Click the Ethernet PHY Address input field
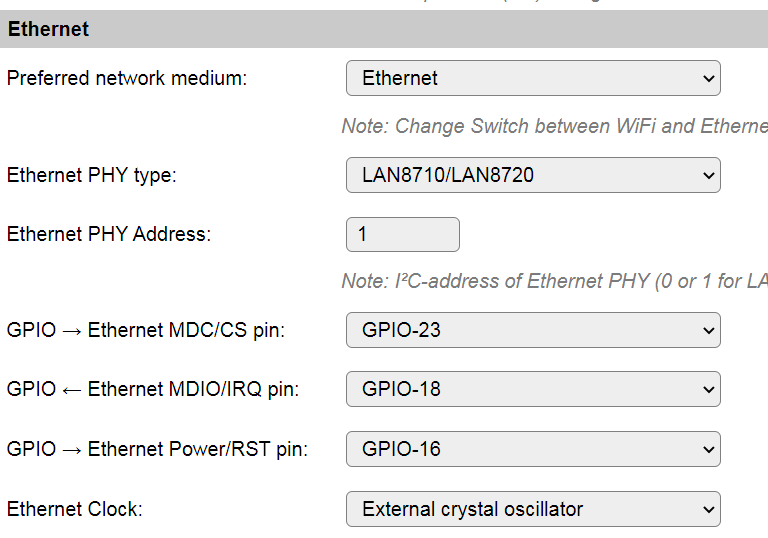768x538 pixels. coord(402,234)
